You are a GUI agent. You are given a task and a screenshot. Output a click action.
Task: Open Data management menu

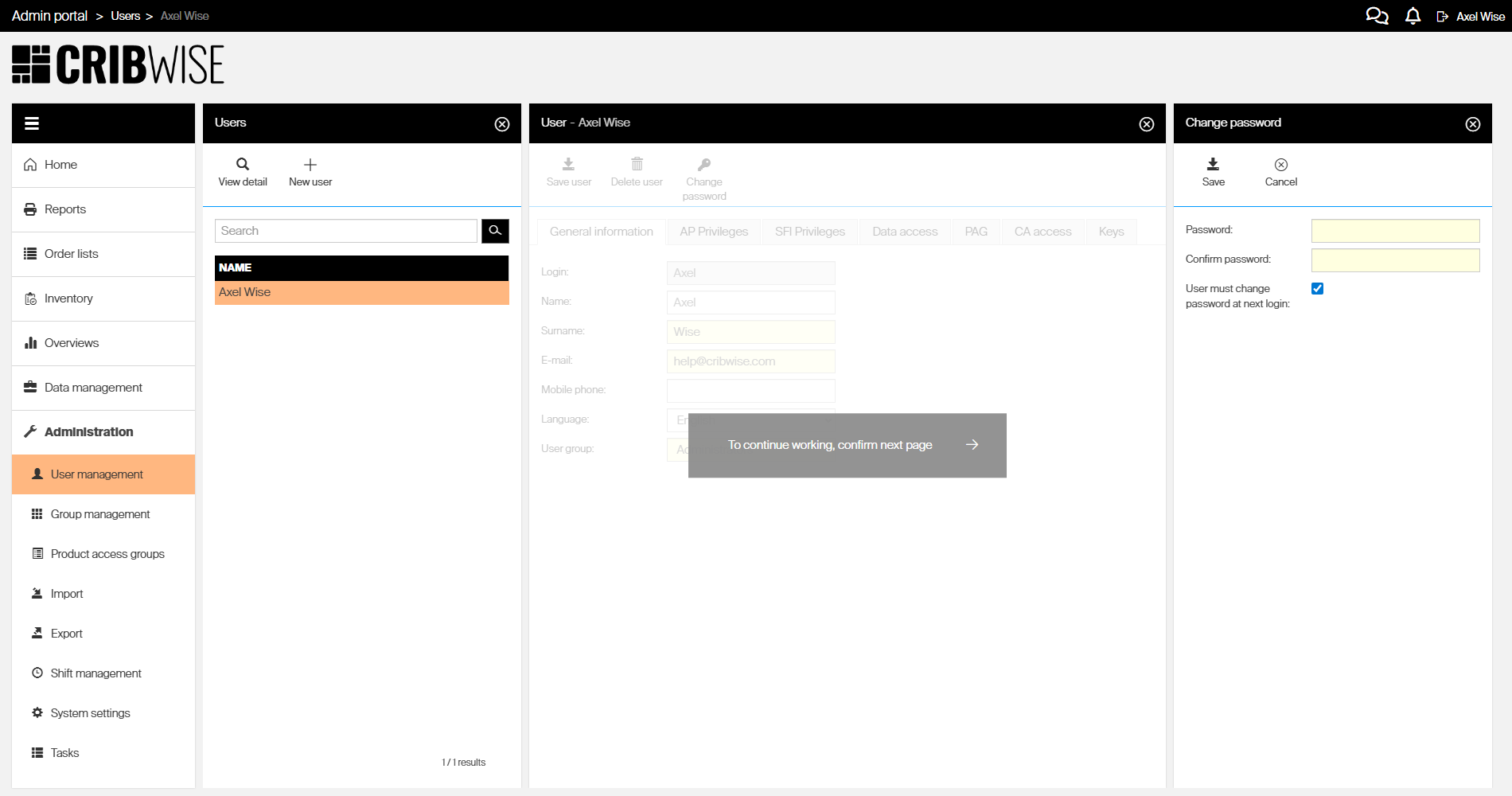click(x=93, y=388)
